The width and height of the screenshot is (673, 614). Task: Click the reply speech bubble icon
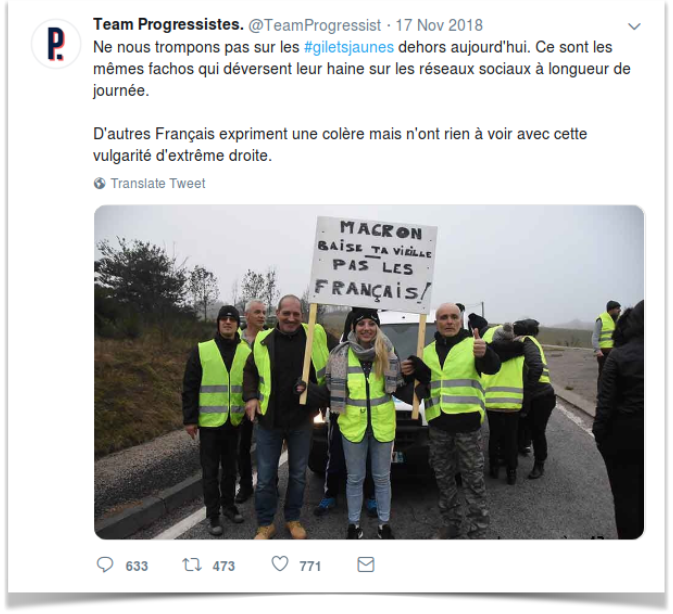pos(105,565)
